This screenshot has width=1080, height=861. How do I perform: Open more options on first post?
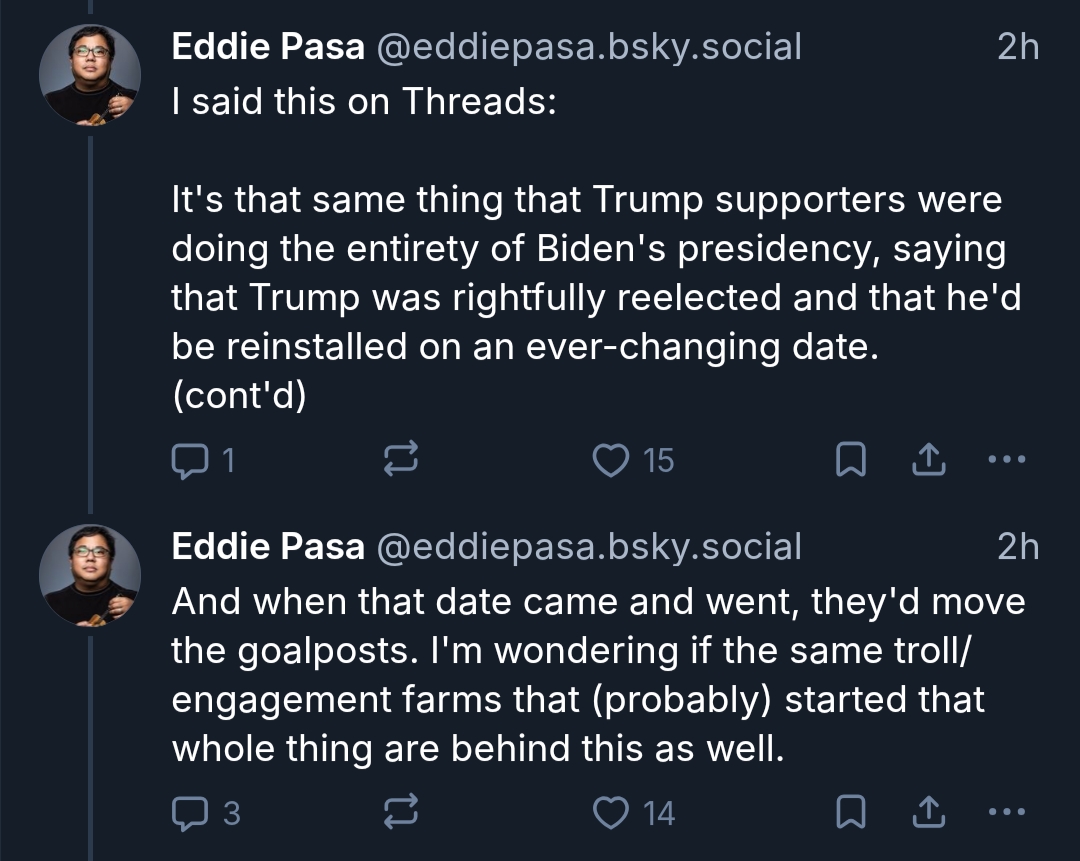point(1006,460)
